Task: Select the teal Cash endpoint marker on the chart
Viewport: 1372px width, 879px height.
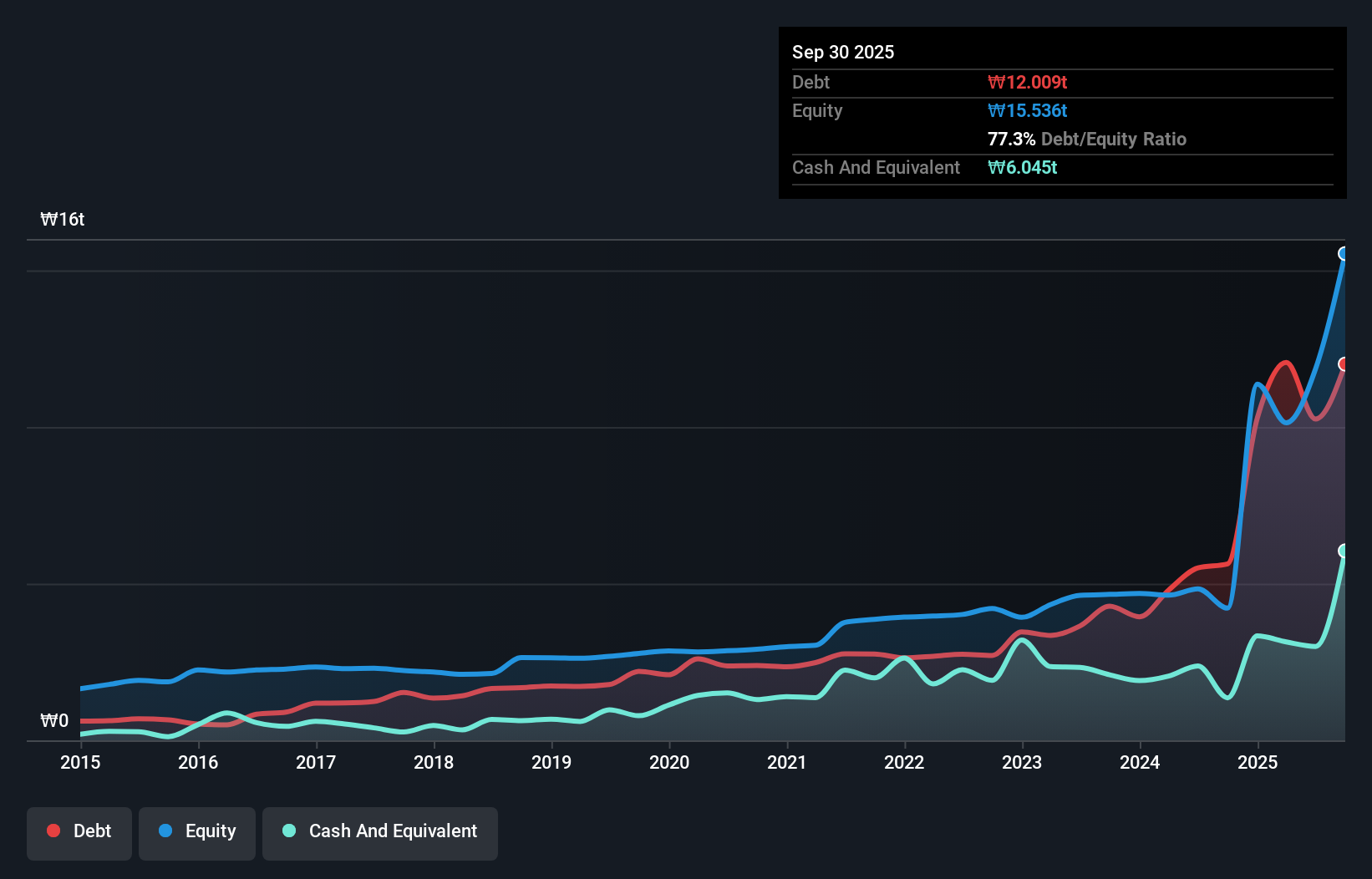Action: coord(1344,551)
